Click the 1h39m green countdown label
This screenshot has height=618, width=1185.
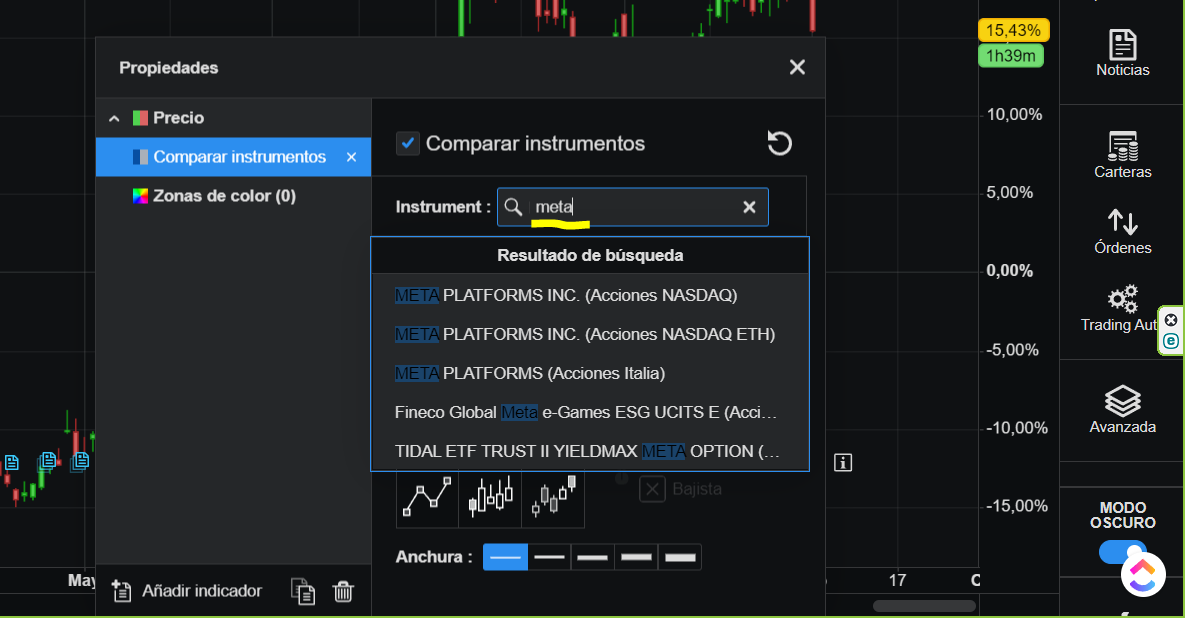(1010, 56)
